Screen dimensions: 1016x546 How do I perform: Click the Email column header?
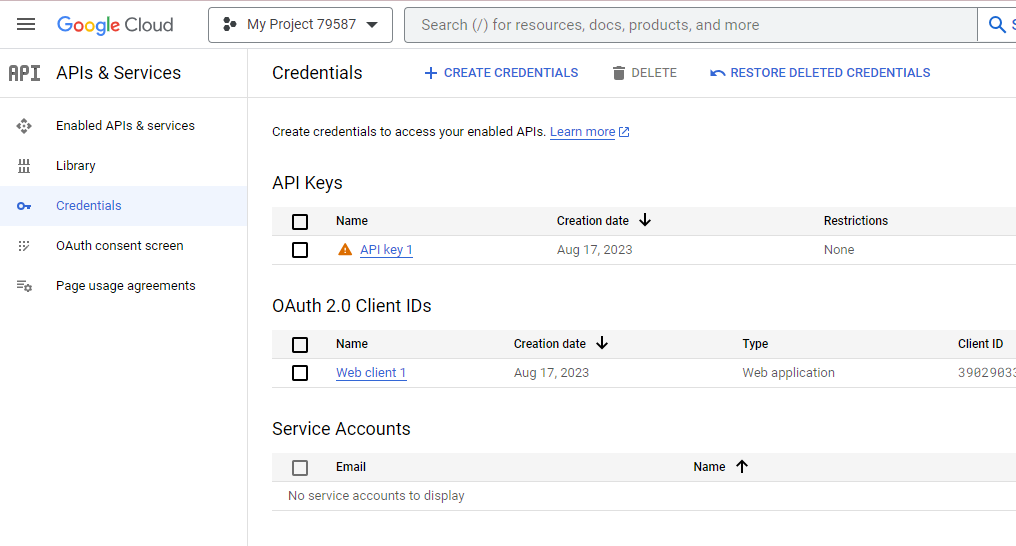point(351,467)
